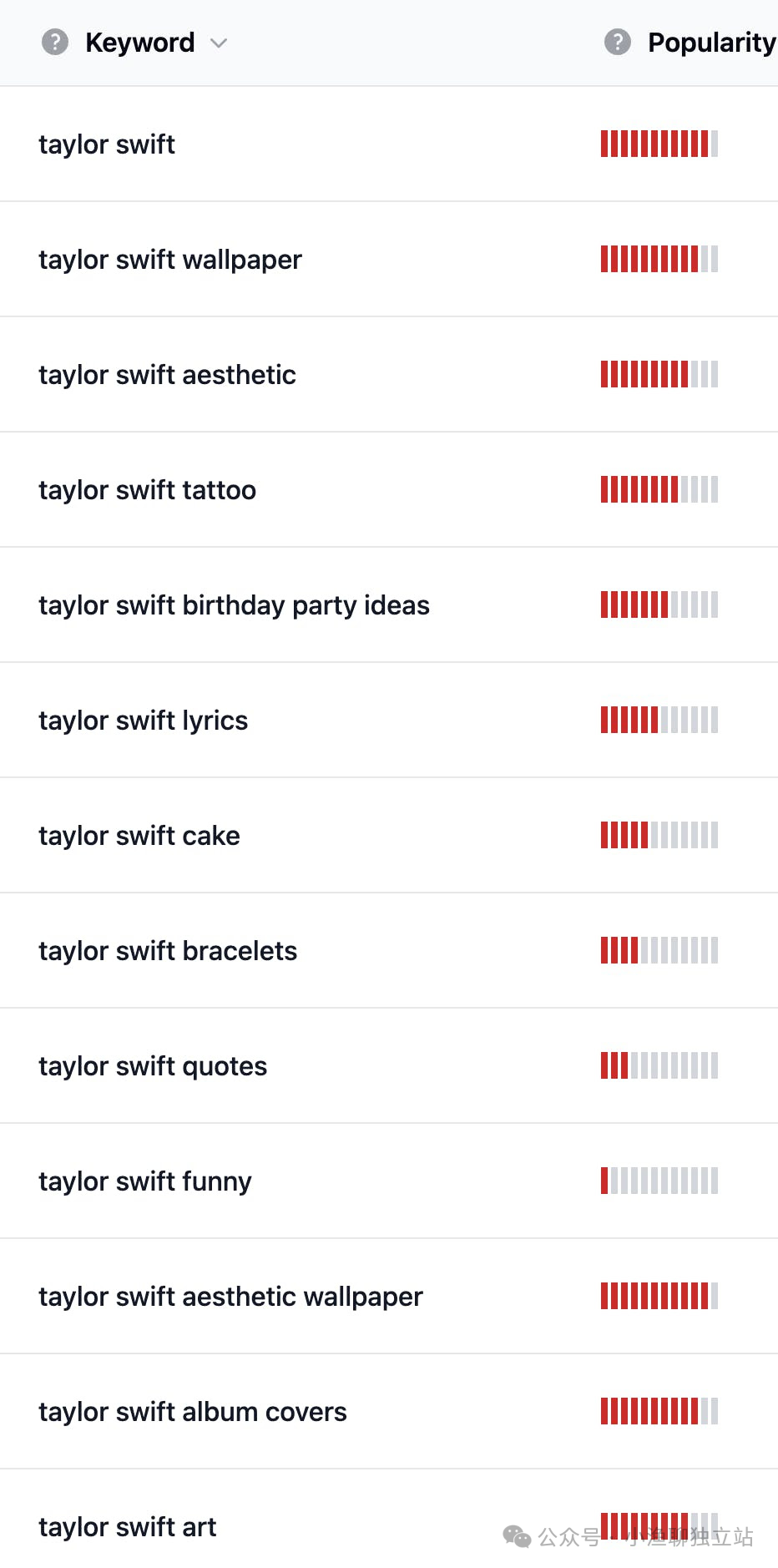Click the 'taylor swift album covers' keyword
The width and height of the screenshot is (778, 1568).
[193, 1412]
